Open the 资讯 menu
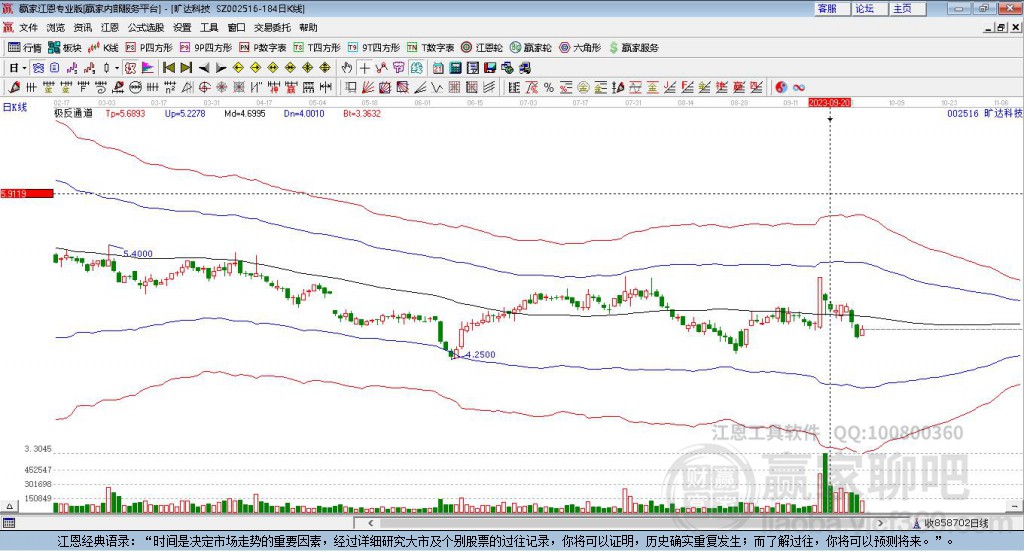 83,27
